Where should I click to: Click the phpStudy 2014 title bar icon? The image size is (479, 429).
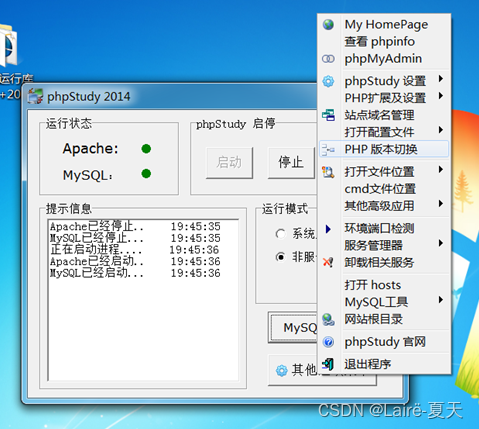tap(35, 96)
